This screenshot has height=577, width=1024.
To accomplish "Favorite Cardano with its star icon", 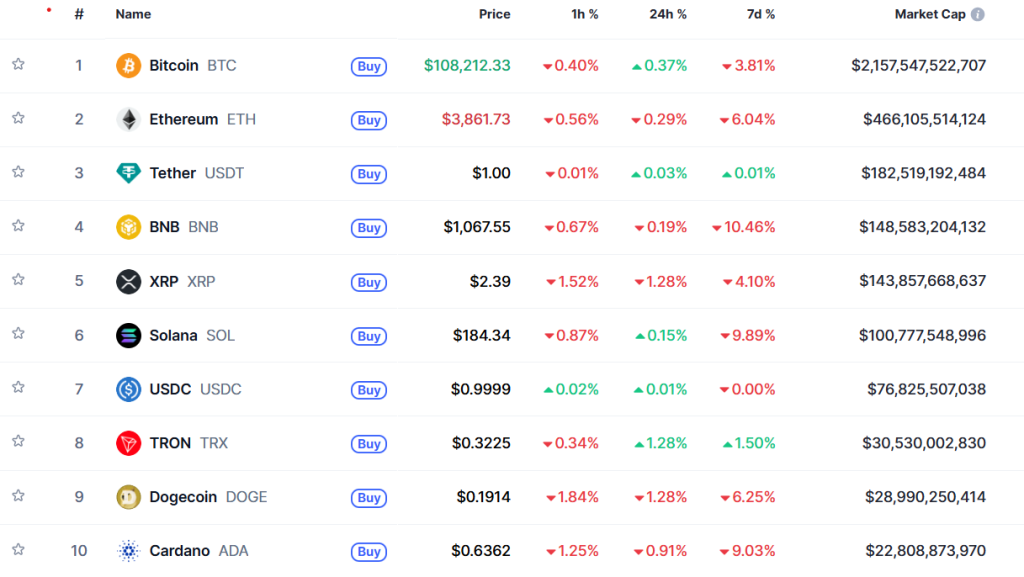I will tap(18, 550).
